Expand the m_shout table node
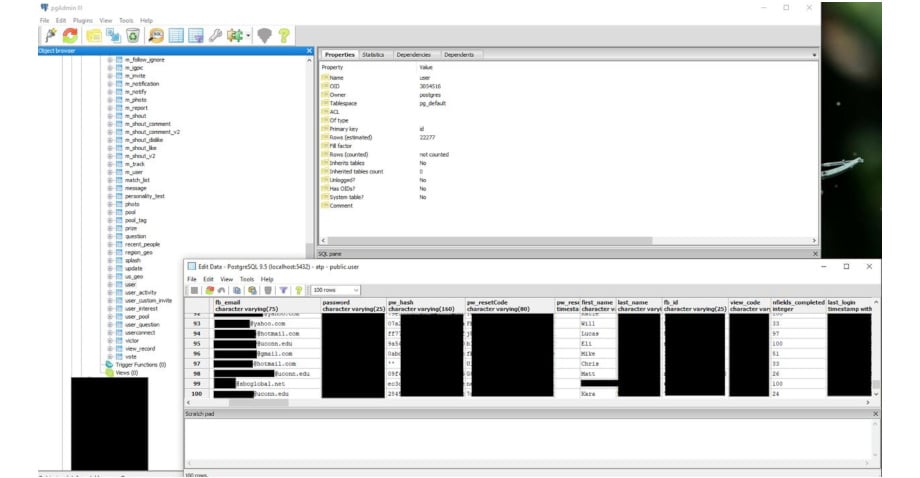This screenshot has width=920, height=478. [109, 116]
